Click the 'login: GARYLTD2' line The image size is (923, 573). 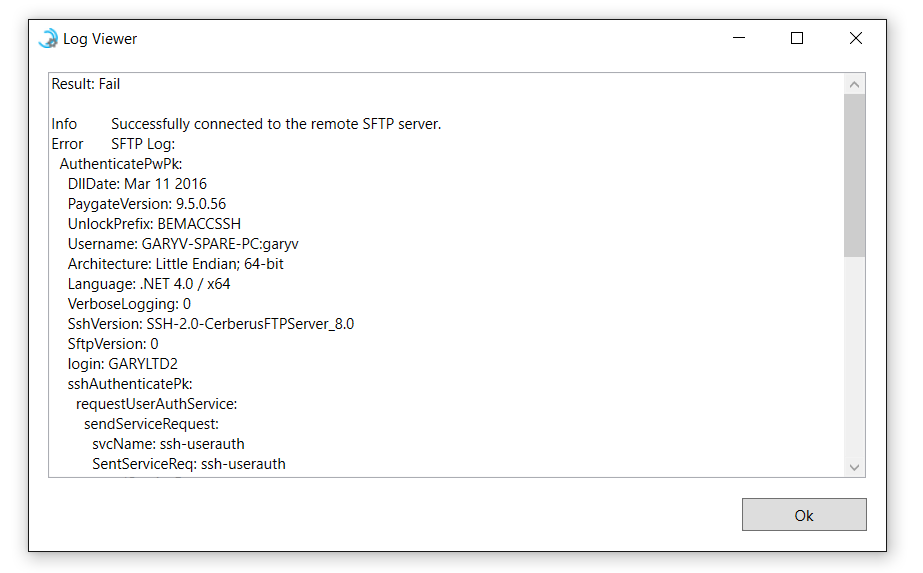pos(122,365)
